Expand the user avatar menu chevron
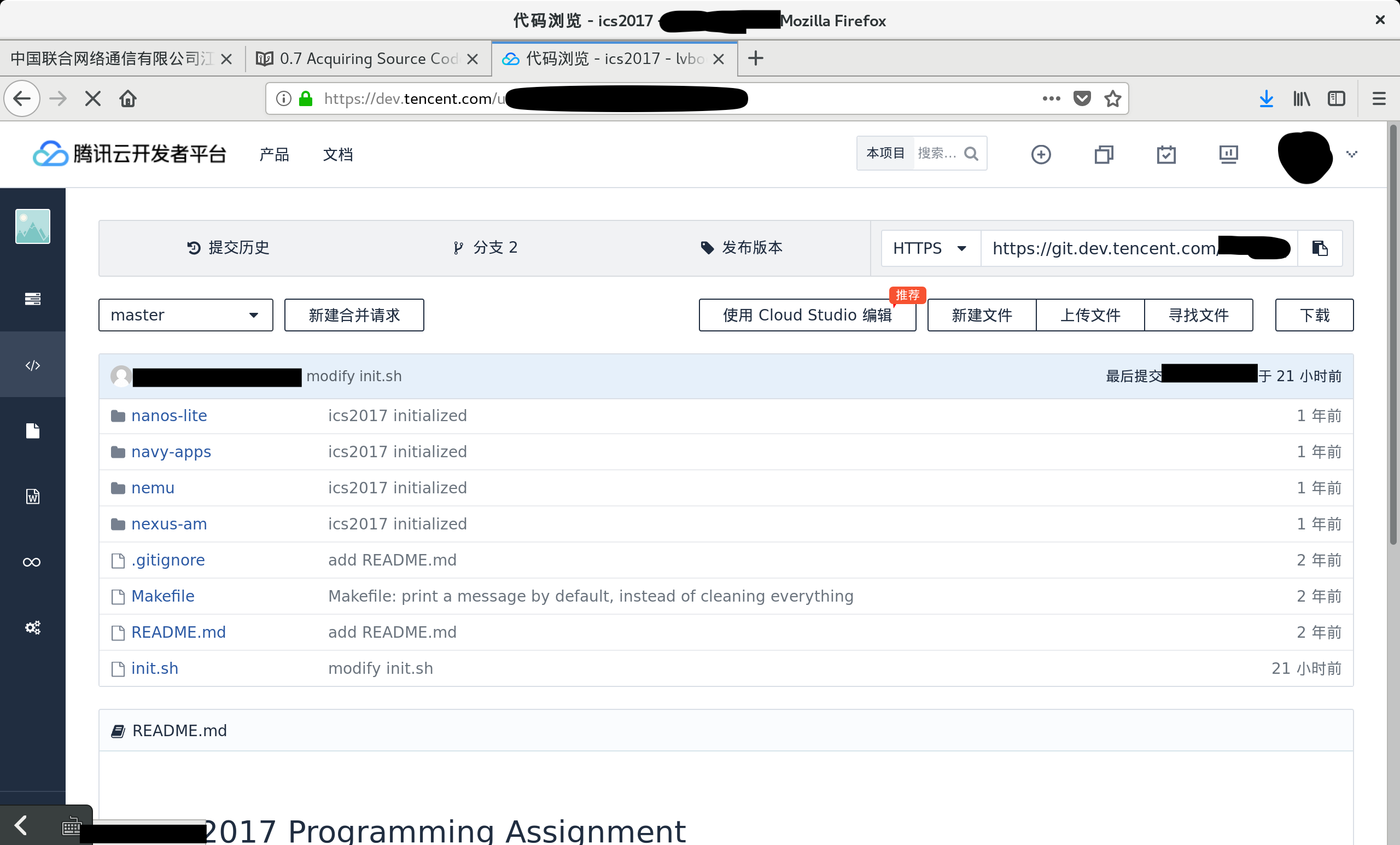 pos(1351,154)
